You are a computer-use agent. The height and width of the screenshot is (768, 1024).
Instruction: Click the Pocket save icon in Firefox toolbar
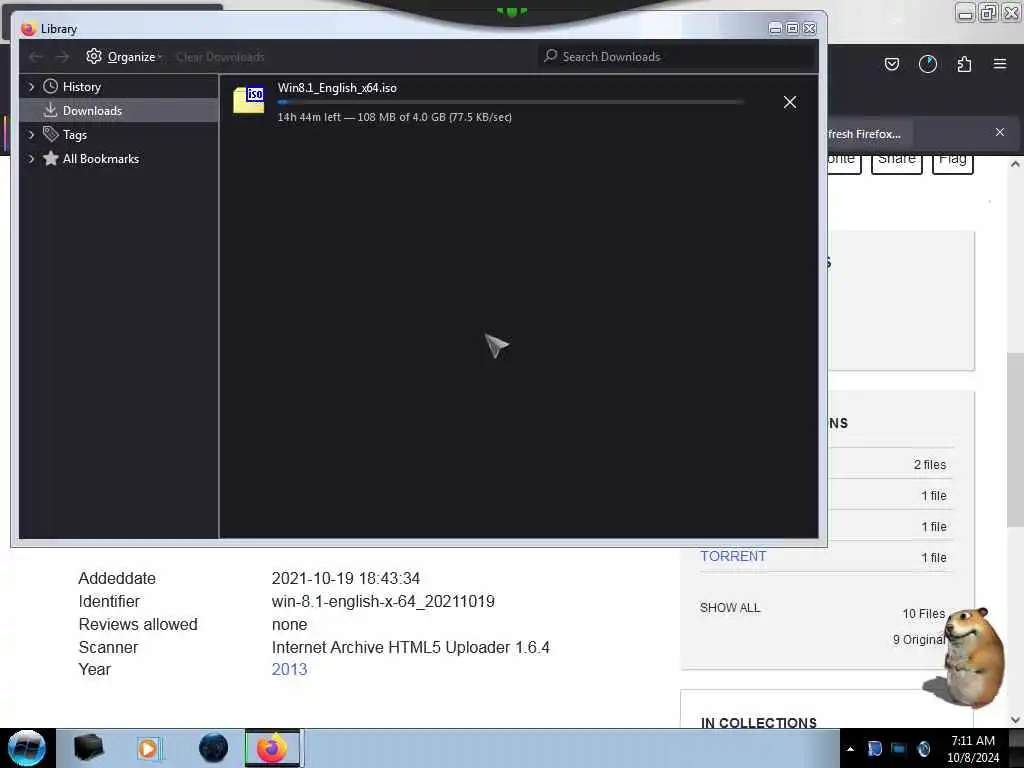tap(891, 64)
